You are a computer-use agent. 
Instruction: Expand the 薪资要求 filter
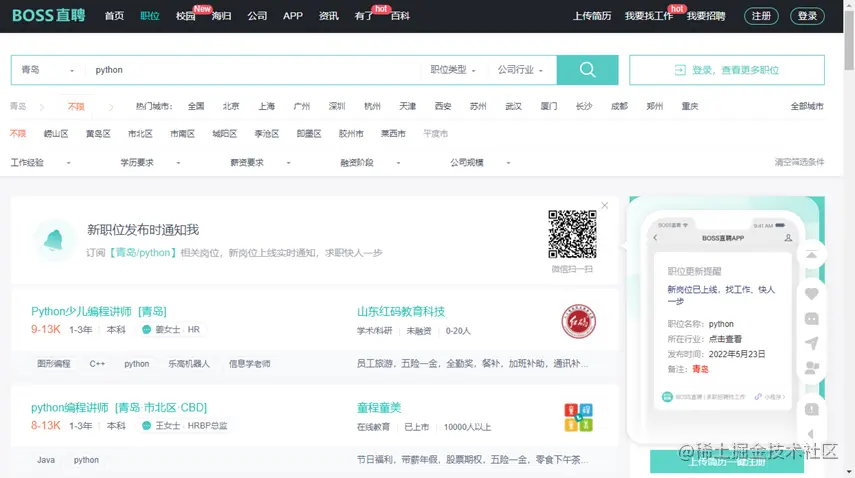(260, 162)
